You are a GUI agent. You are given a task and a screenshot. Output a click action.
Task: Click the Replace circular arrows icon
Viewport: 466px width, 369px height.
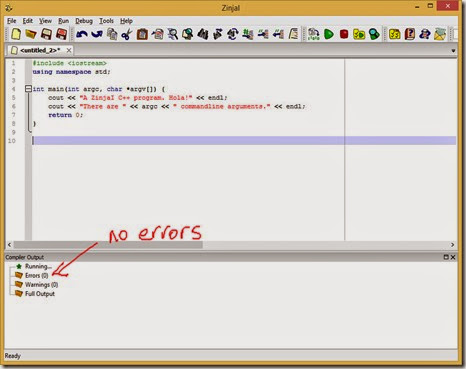click(233, 34)
